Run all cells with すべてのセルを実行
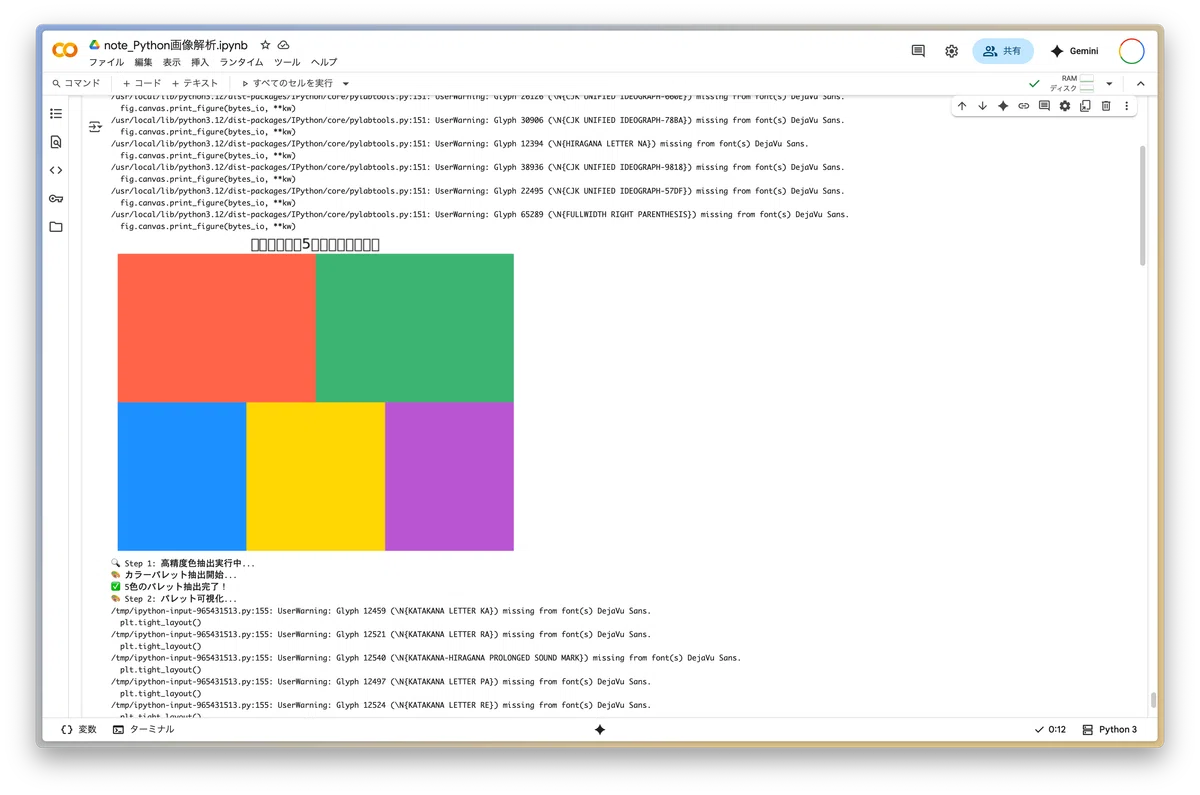 [287, 83]
